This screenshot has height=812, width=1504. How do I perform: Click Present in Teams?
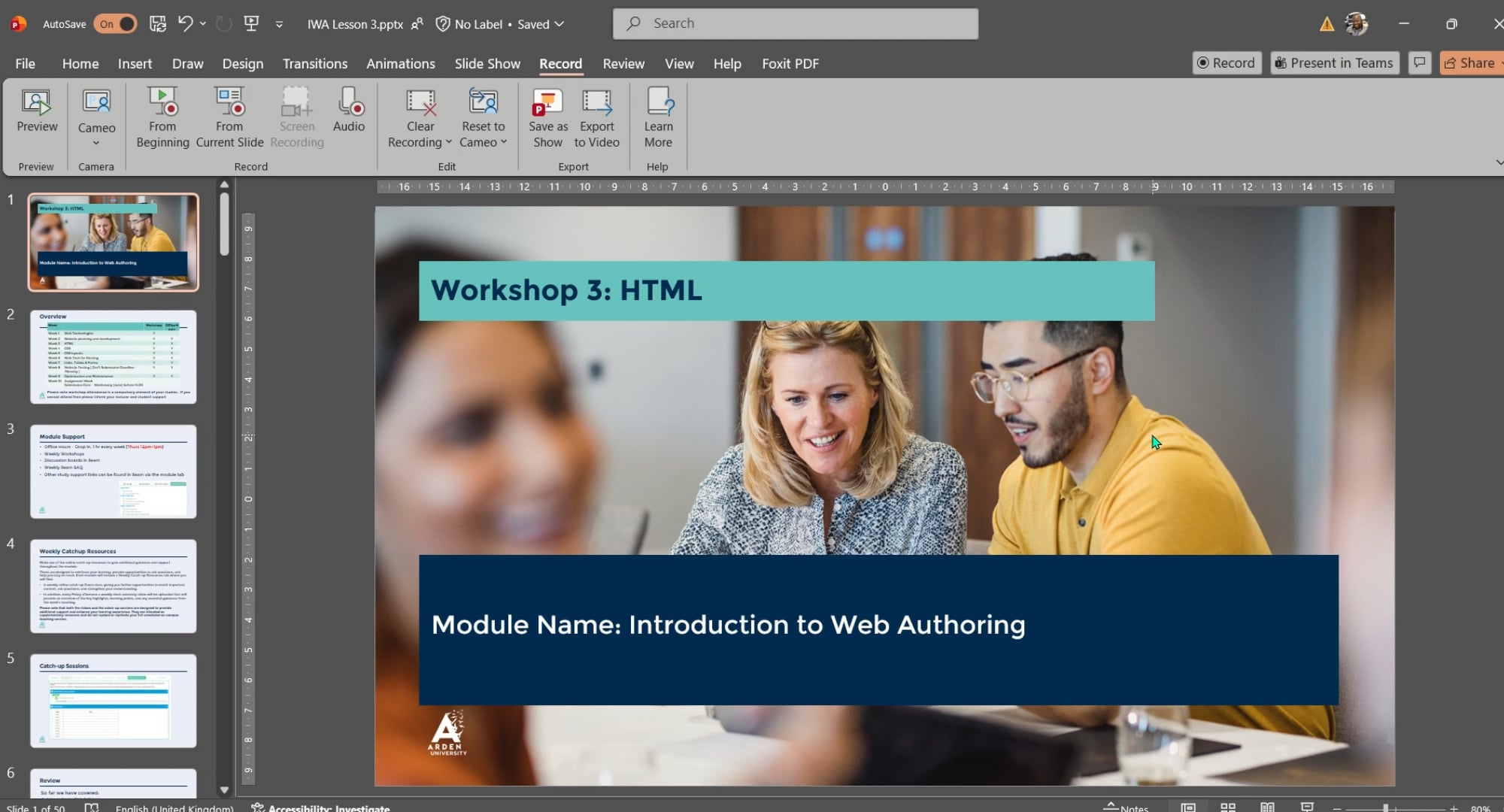click(1333, 63)
